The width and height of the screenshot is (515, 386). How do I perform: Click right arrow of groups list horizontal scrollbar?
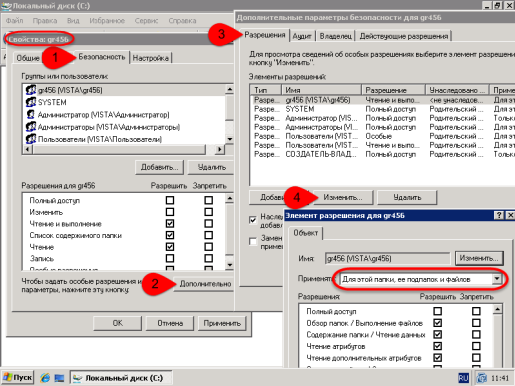[219, 149]
